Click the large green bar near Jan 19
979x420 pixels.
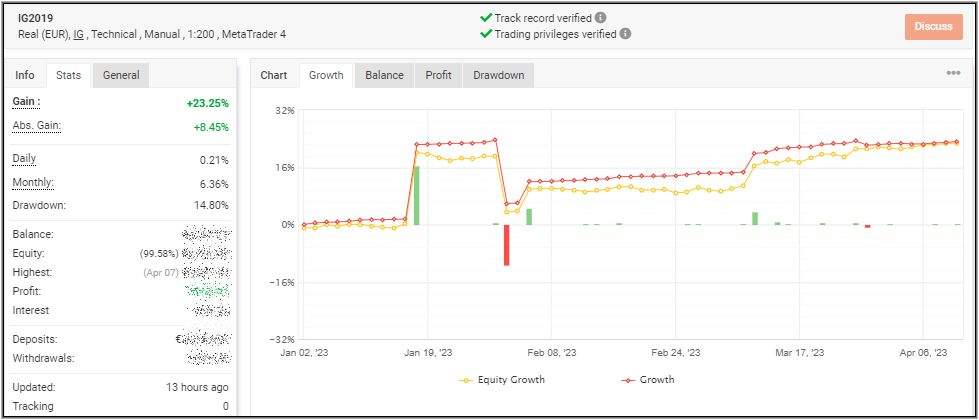coord(416,195)
